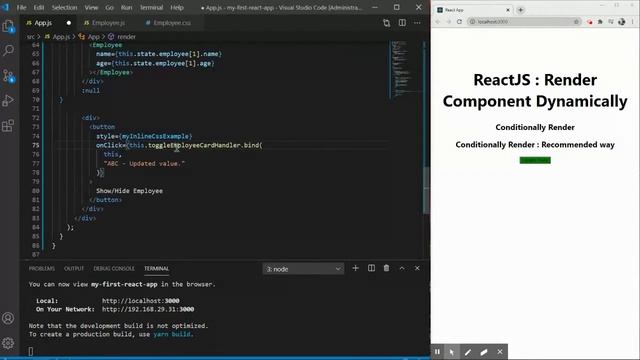
Task: Open the Run menu
Action: click(126, 7)
